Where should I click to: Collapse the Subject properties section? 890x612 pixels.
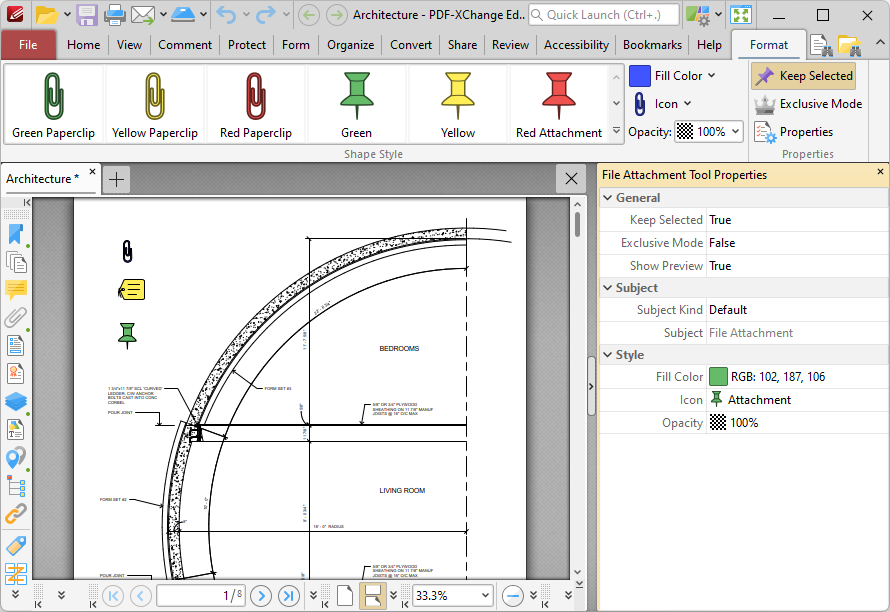607,288
